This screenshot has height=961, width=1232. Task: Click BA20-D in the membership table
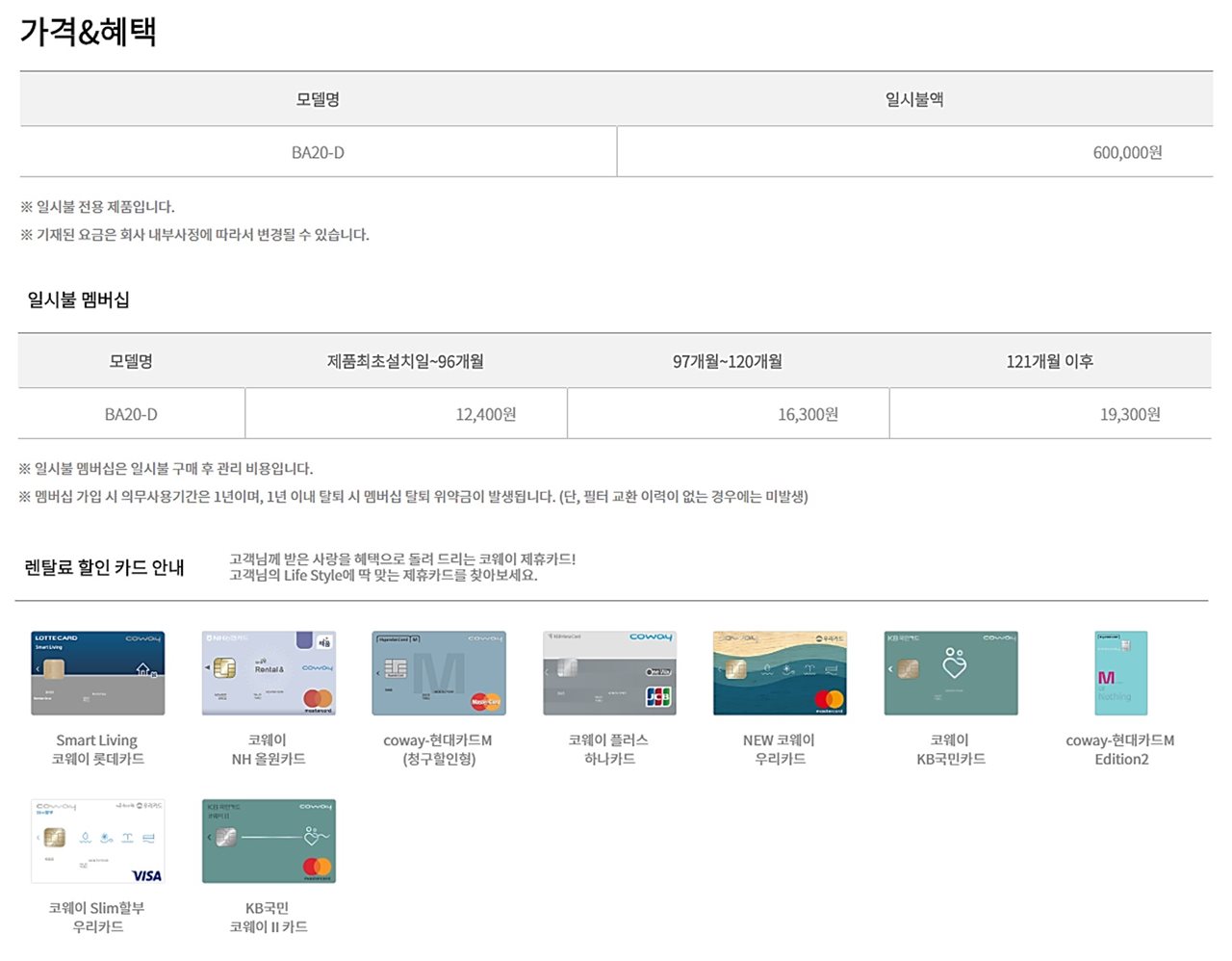tap(131, 414)
